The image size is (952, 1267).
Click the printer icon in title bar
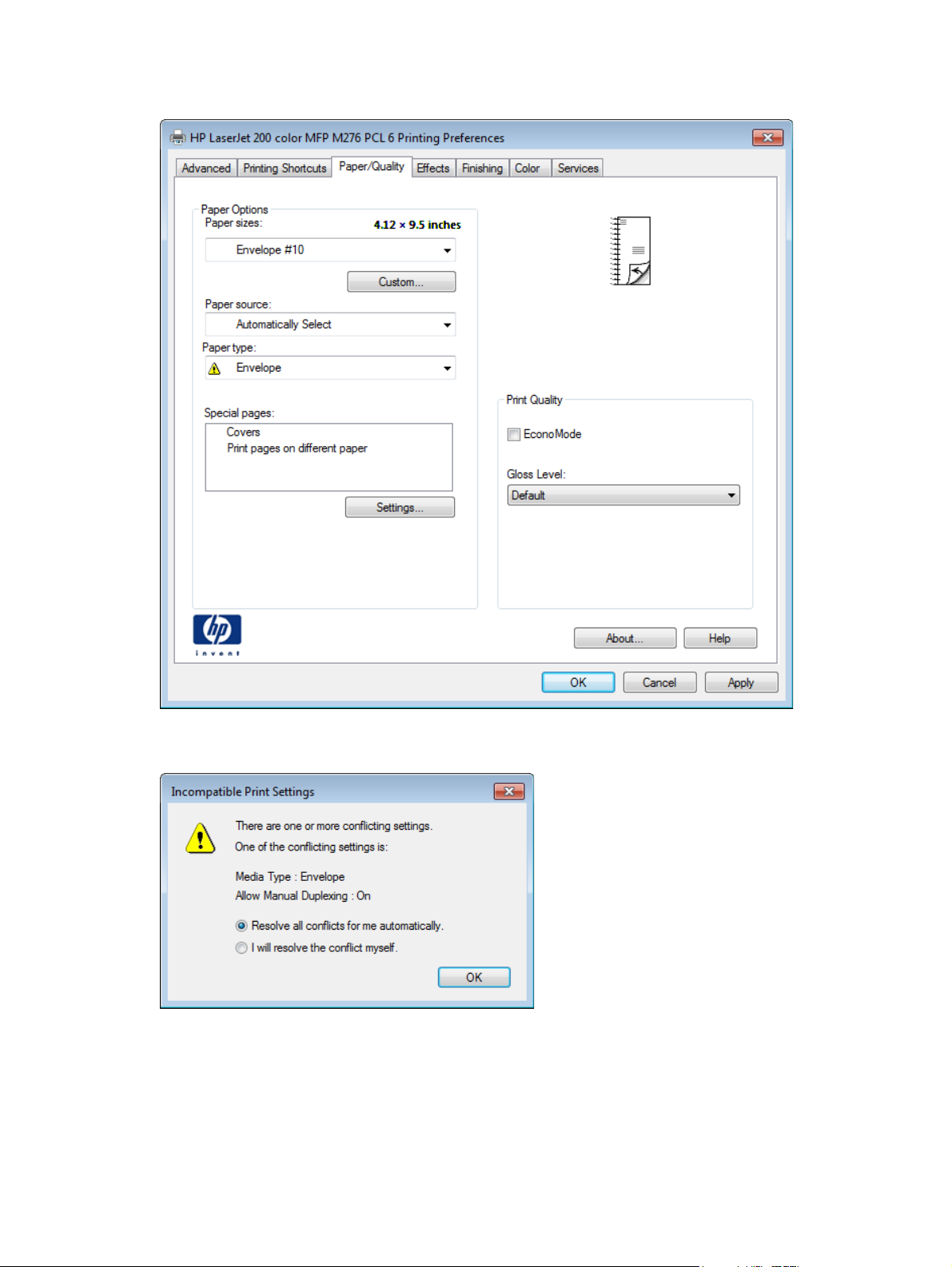coord(177,137)
